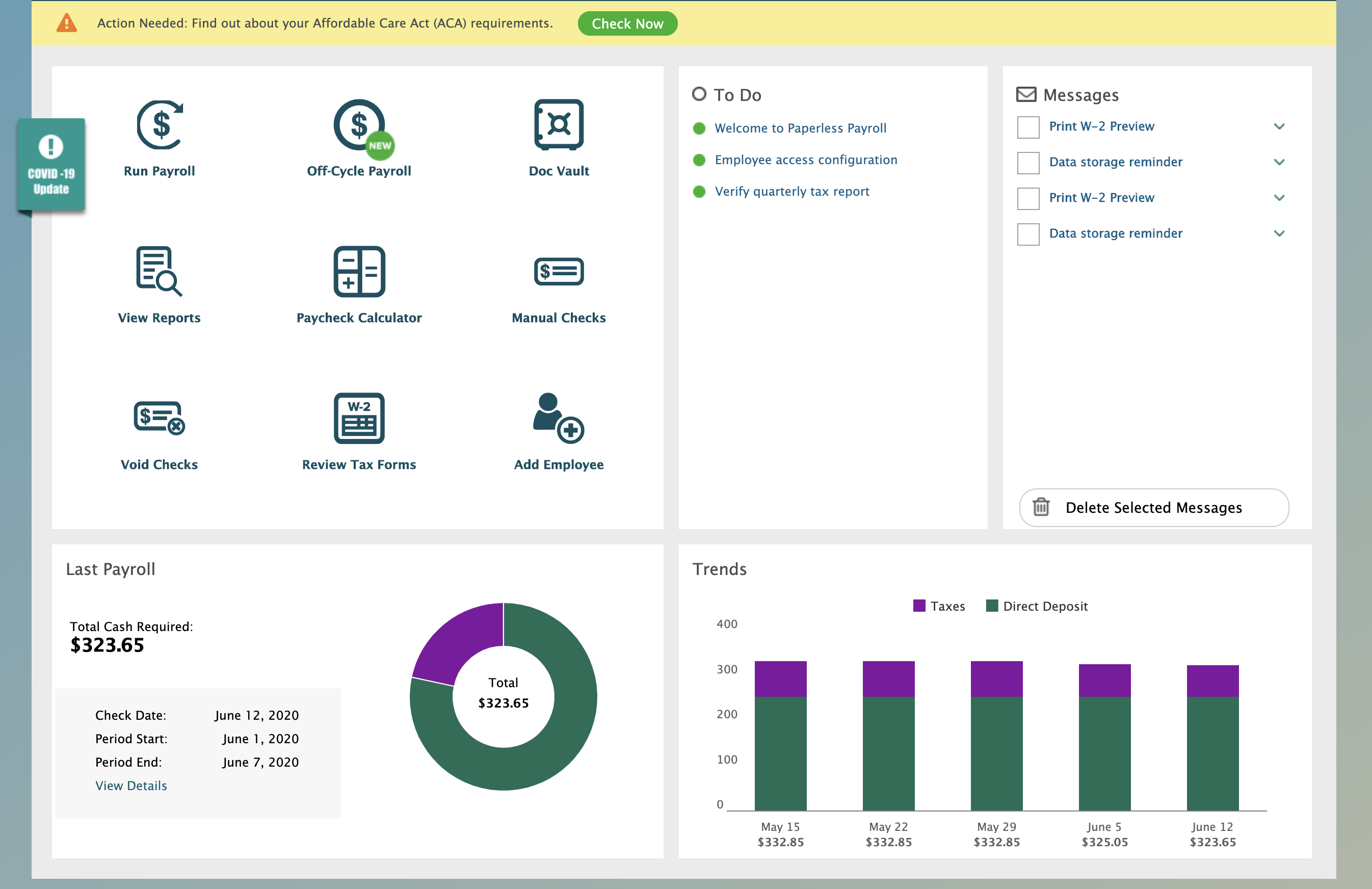The image size is (1372, 889).
Task: Open the View Reports icon
Action: pos(160,272)
